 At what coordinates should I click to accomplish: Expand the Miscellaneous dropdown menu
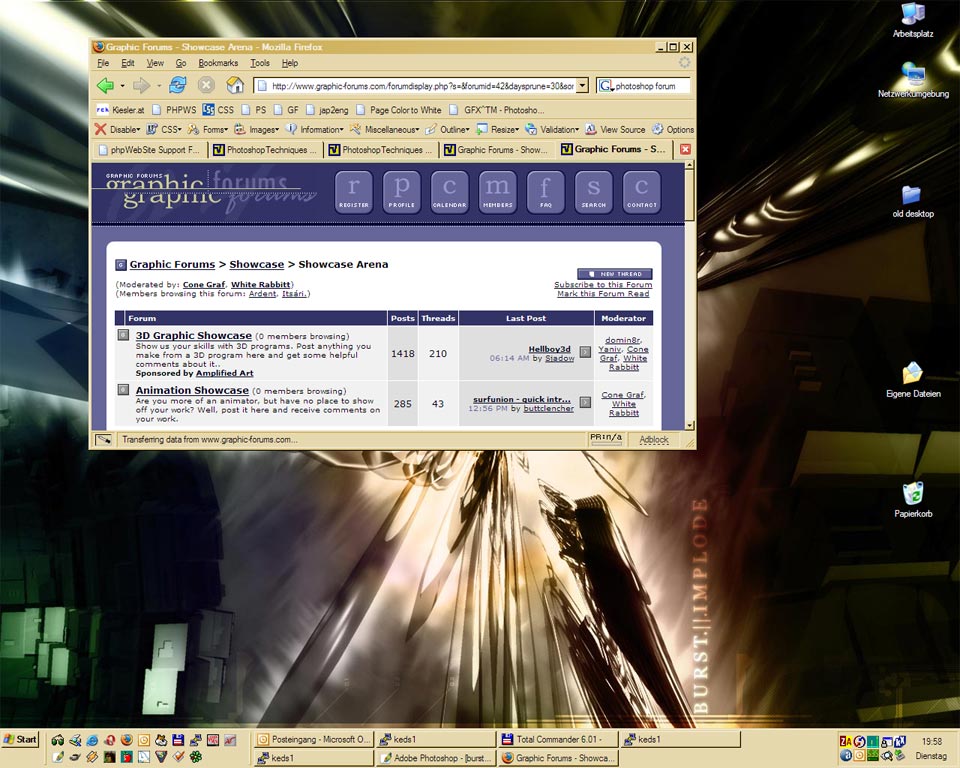point(385,129)
